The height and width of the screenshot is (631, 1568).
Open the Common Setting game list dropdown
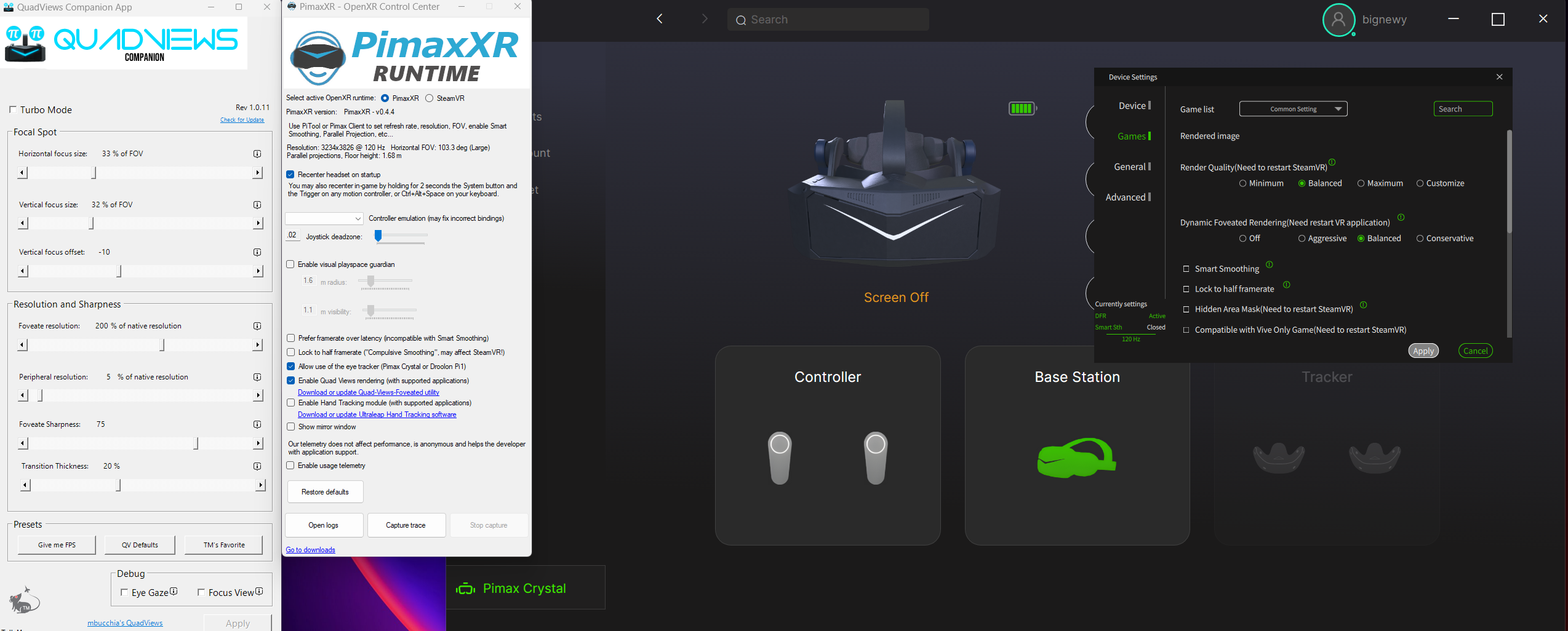click(x=1293, y=109)
